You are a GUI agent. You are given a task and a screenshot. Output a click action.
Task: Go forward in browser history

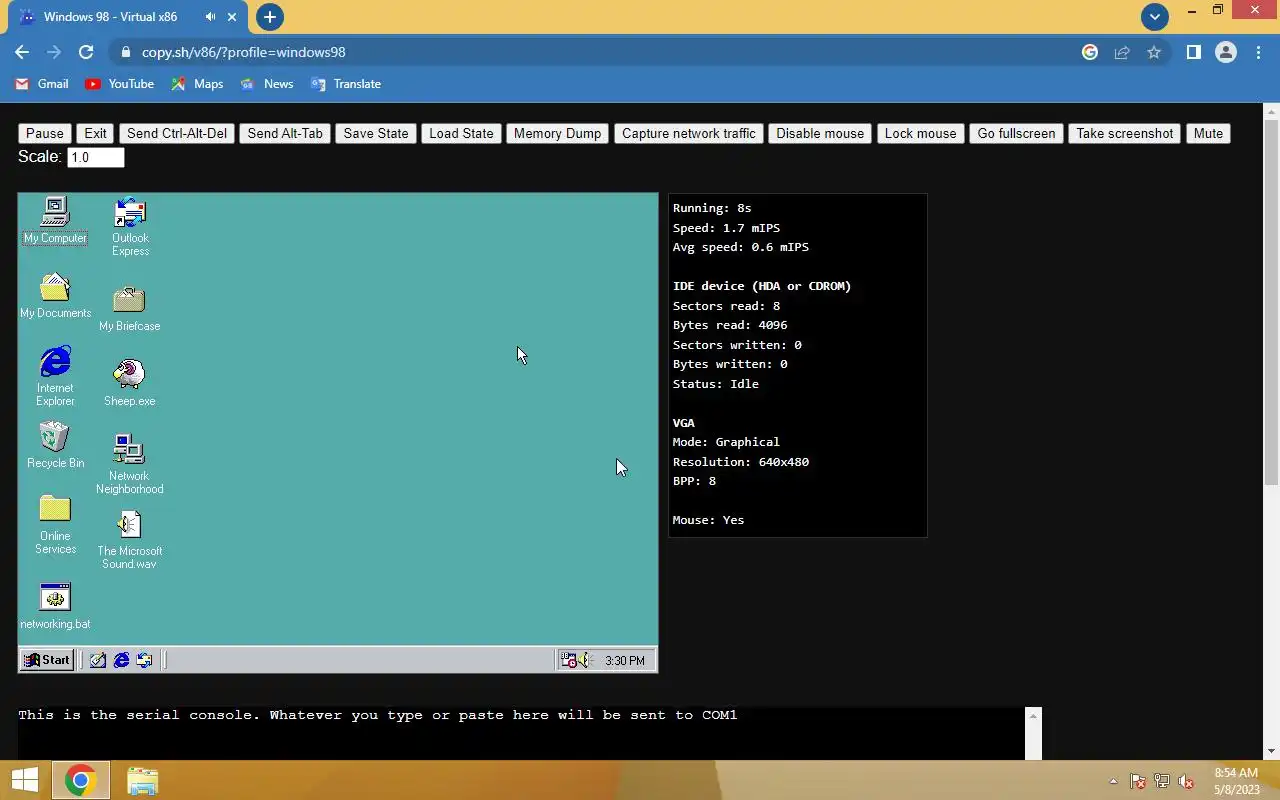coord(54,52)
